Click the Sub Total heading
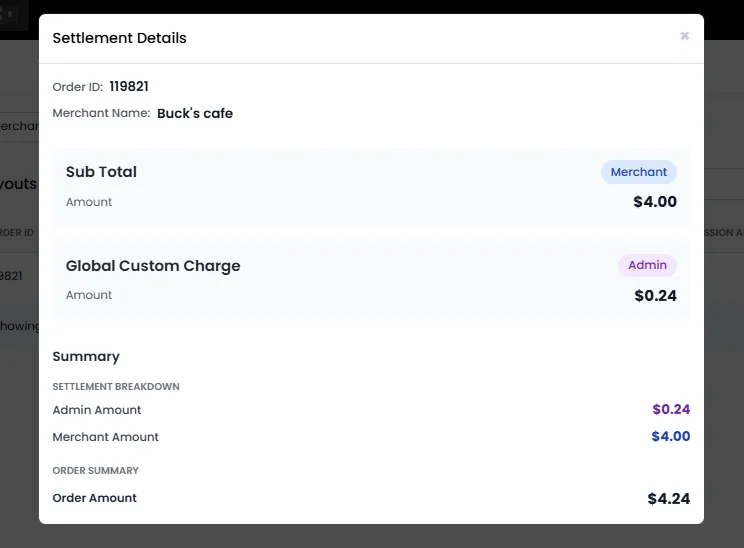This screenshot has width=744, height=548. (x=101, y=172)
